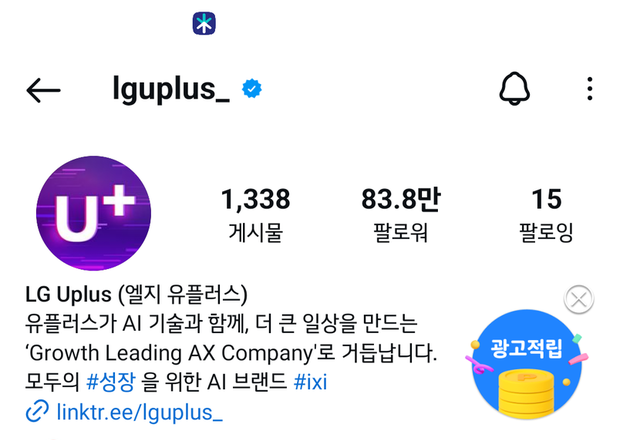Close the floating 광고적립 ad bubble
This screenshot has height=440, width=640.
tap(579, 300)
